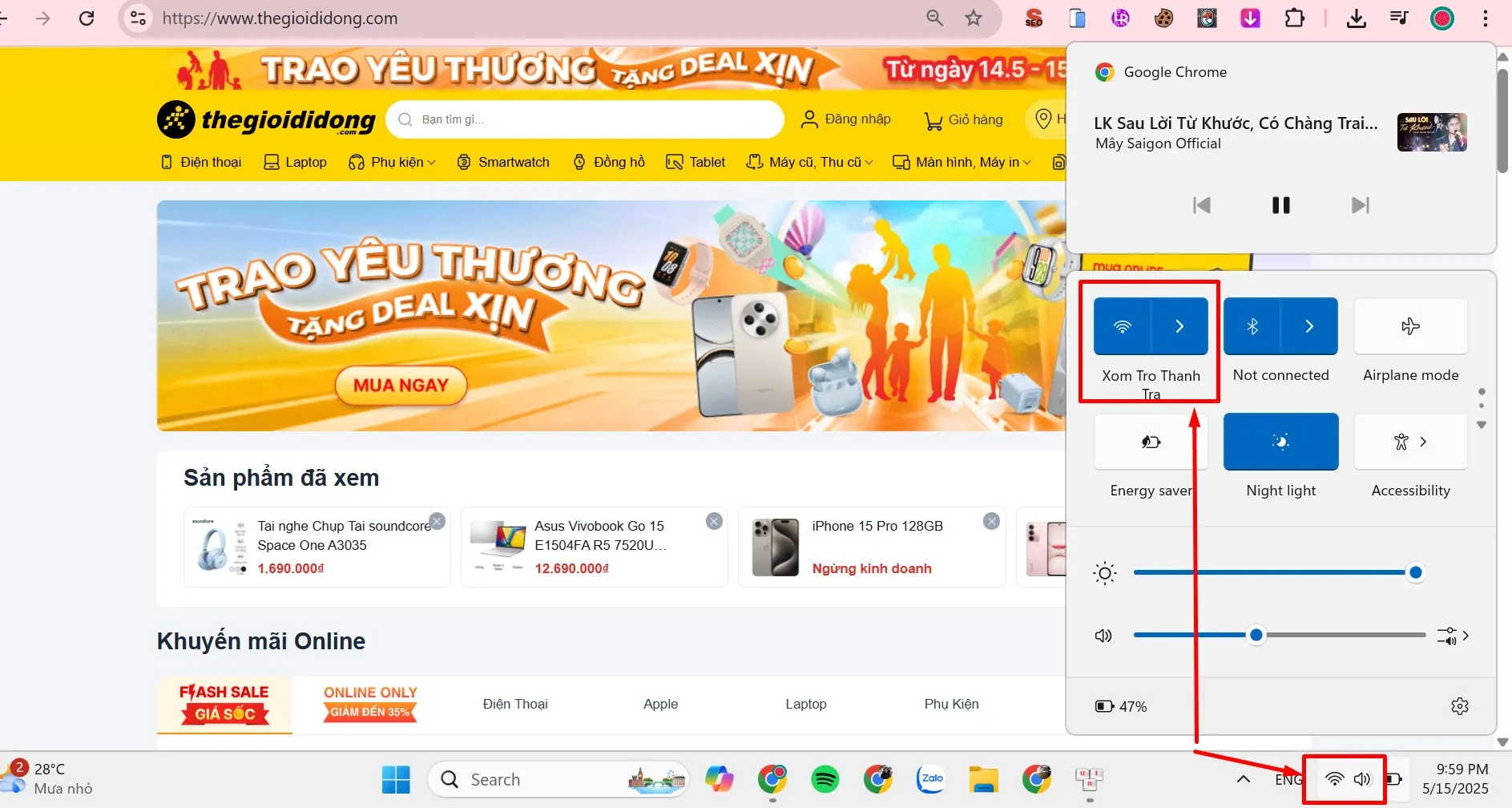Switch to the Apple promotion tab
The height and width of the screenshot is (808, 1512).
[660, 704]
